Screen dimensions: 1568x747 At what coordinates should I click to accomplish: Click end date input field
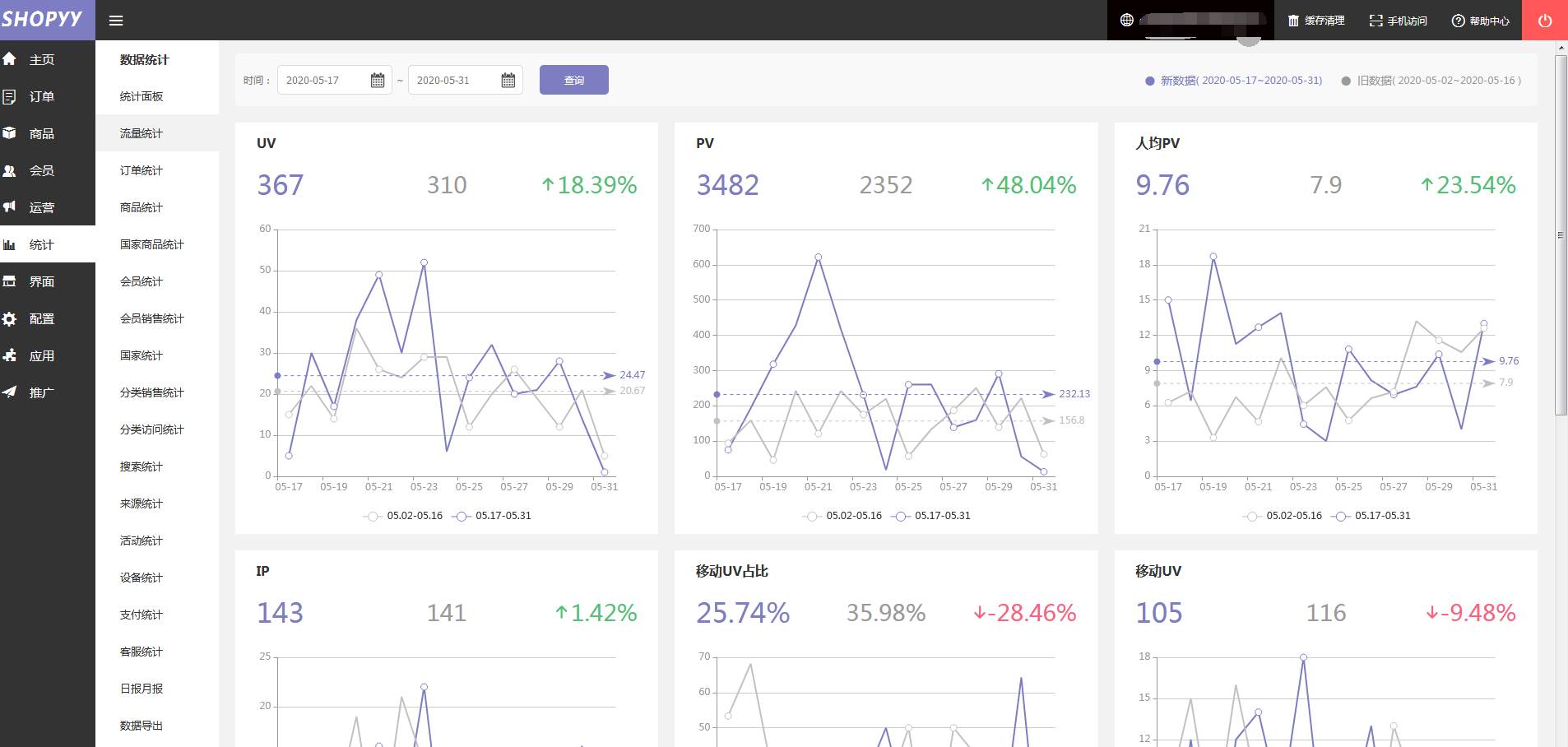click(x=465, y=80)
